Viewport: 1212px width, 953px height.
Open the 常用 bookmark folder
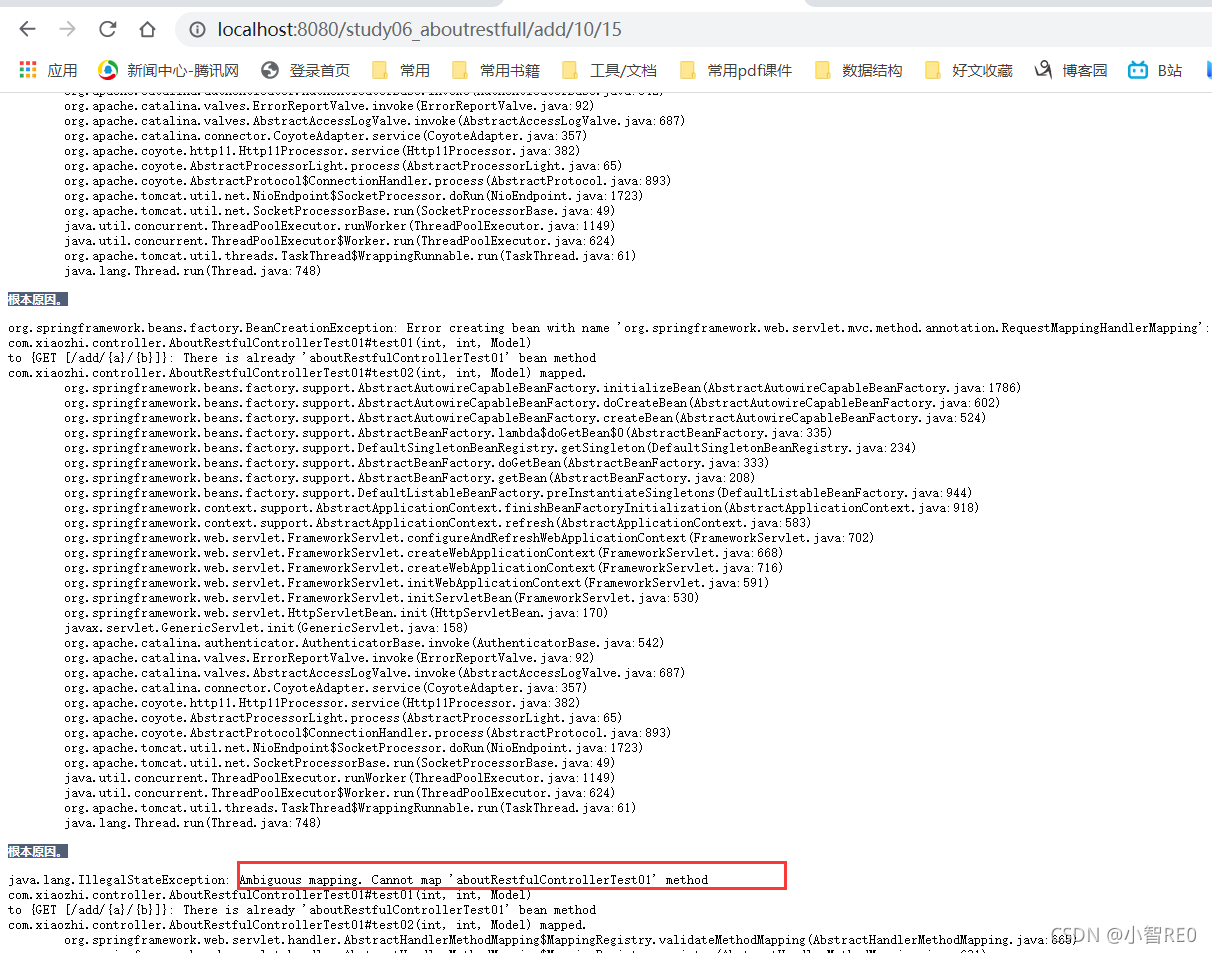(x=400, y=70)
